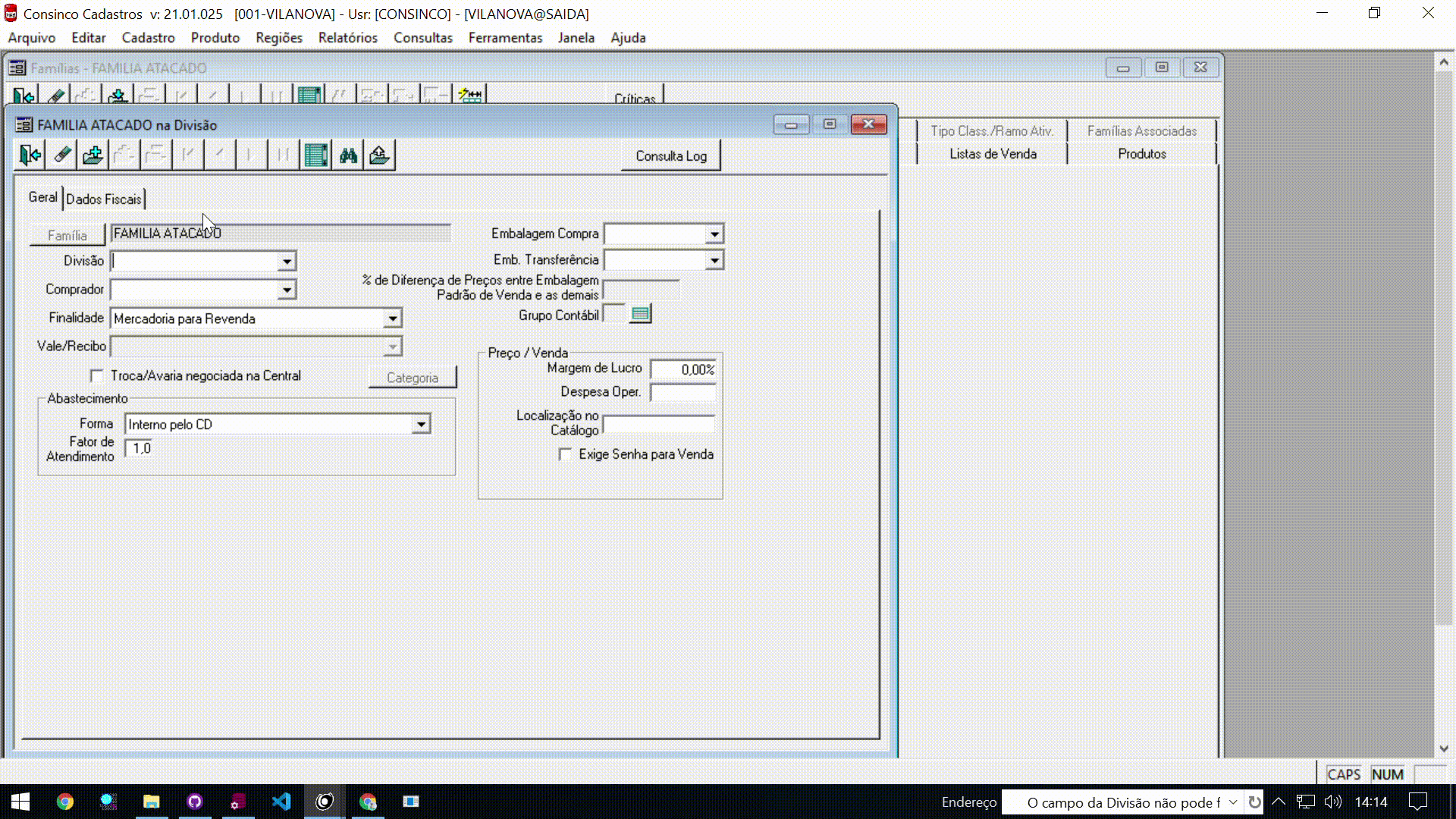Click the Consulta Log button
1456x819 pixels.
670,156
